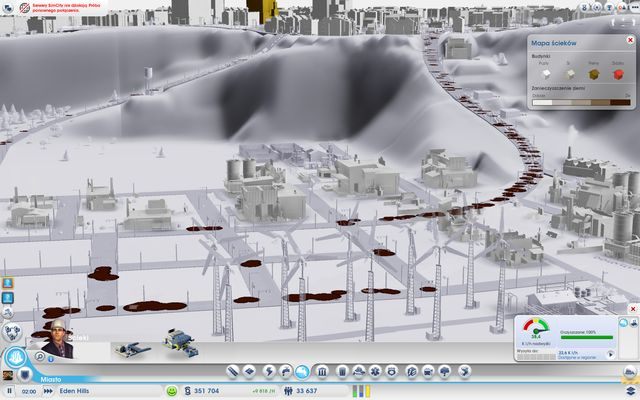
Task: Click the sewage capacity gauge dial
Action: click(536, 328)
